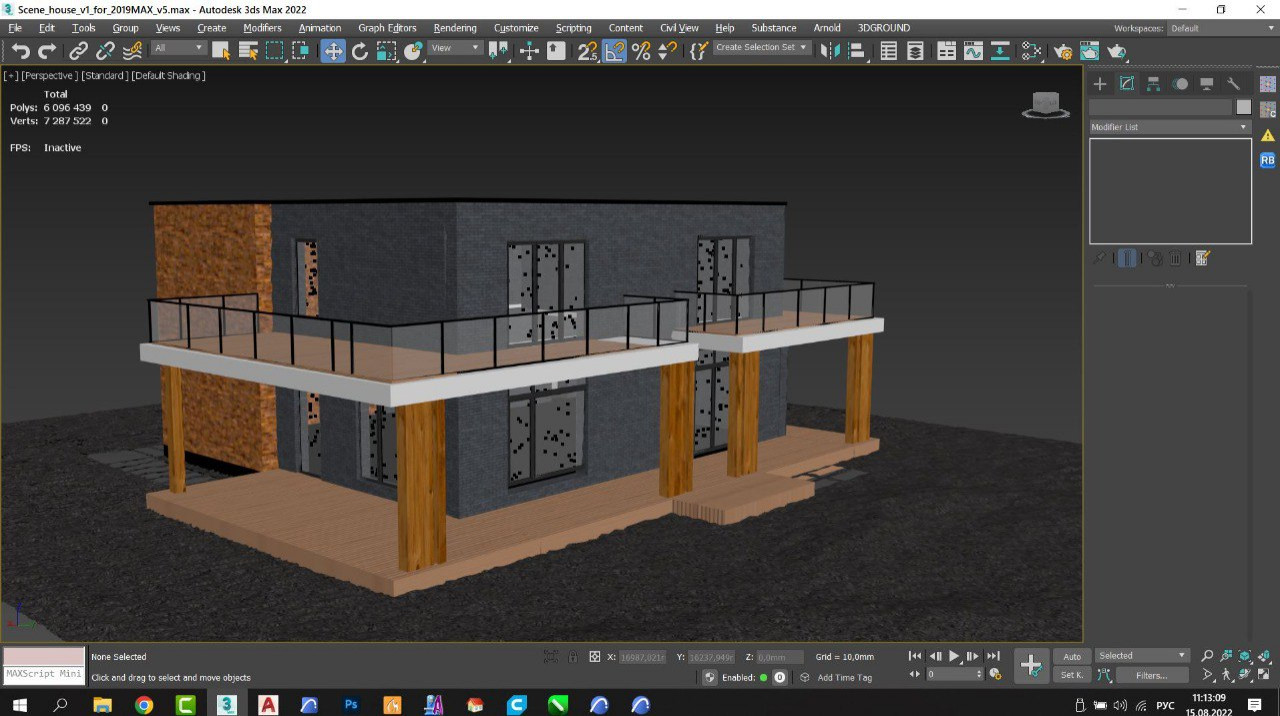Viewport: 1280px width, 716px height.
Task: Open the Graph Editors menu
Action: pos(387,28)
